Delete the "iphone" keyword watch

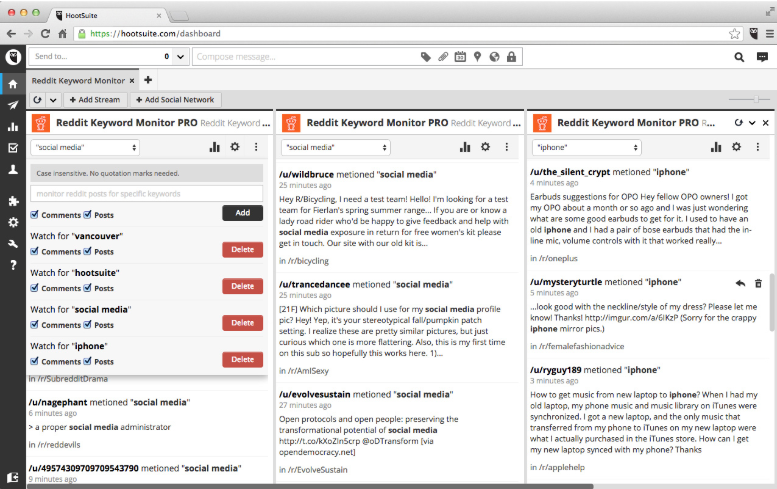click(x=242, y=359)
